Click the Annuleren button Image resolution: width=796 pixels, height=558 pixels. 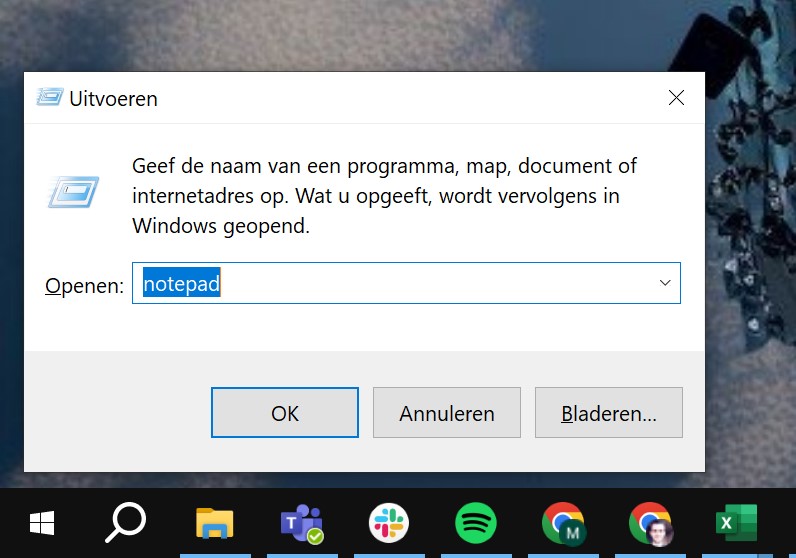[447, 412]
